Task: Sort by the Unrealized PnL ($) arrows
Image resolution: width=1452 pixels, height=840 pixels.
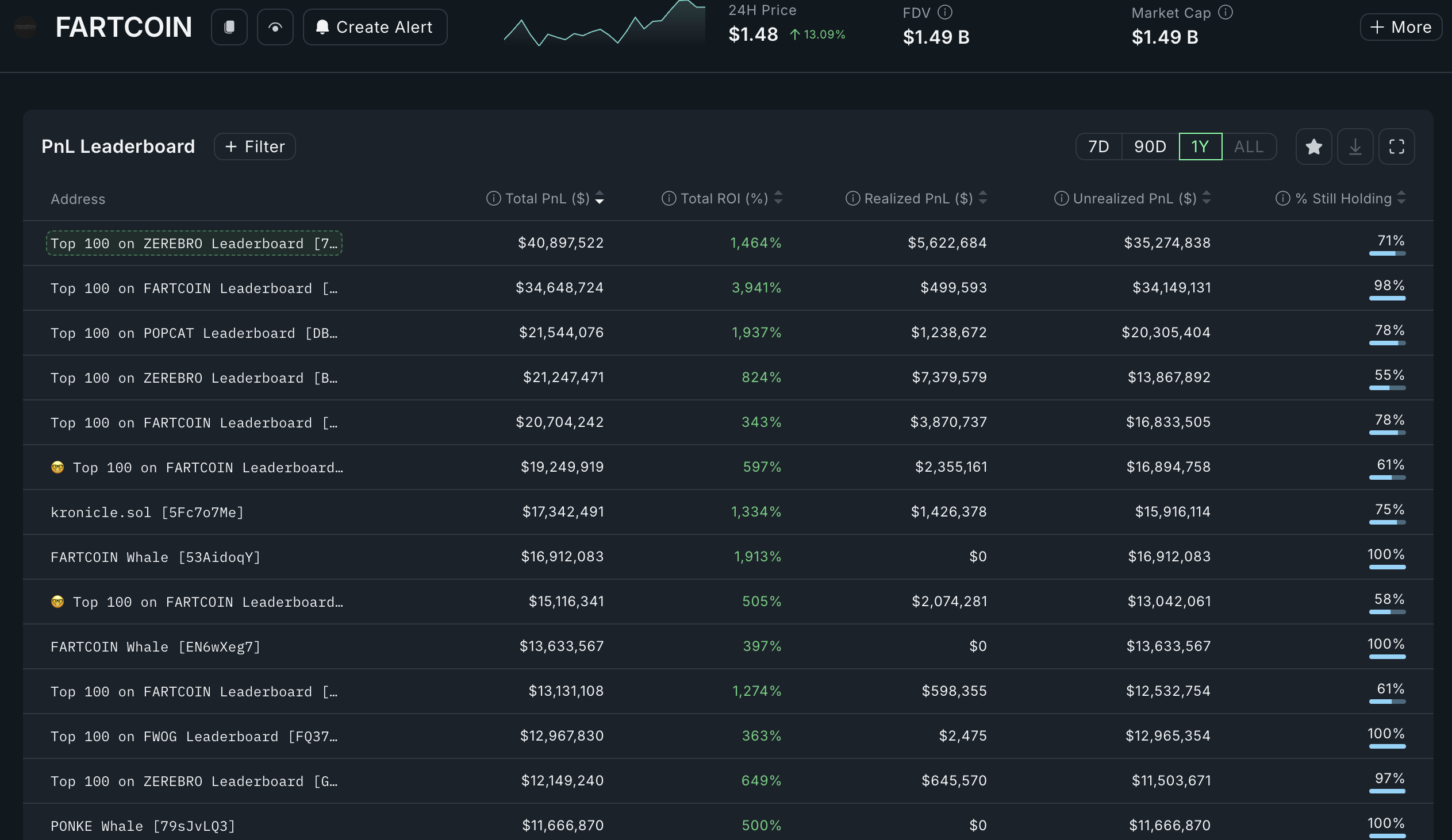Action: [1207, 198]
